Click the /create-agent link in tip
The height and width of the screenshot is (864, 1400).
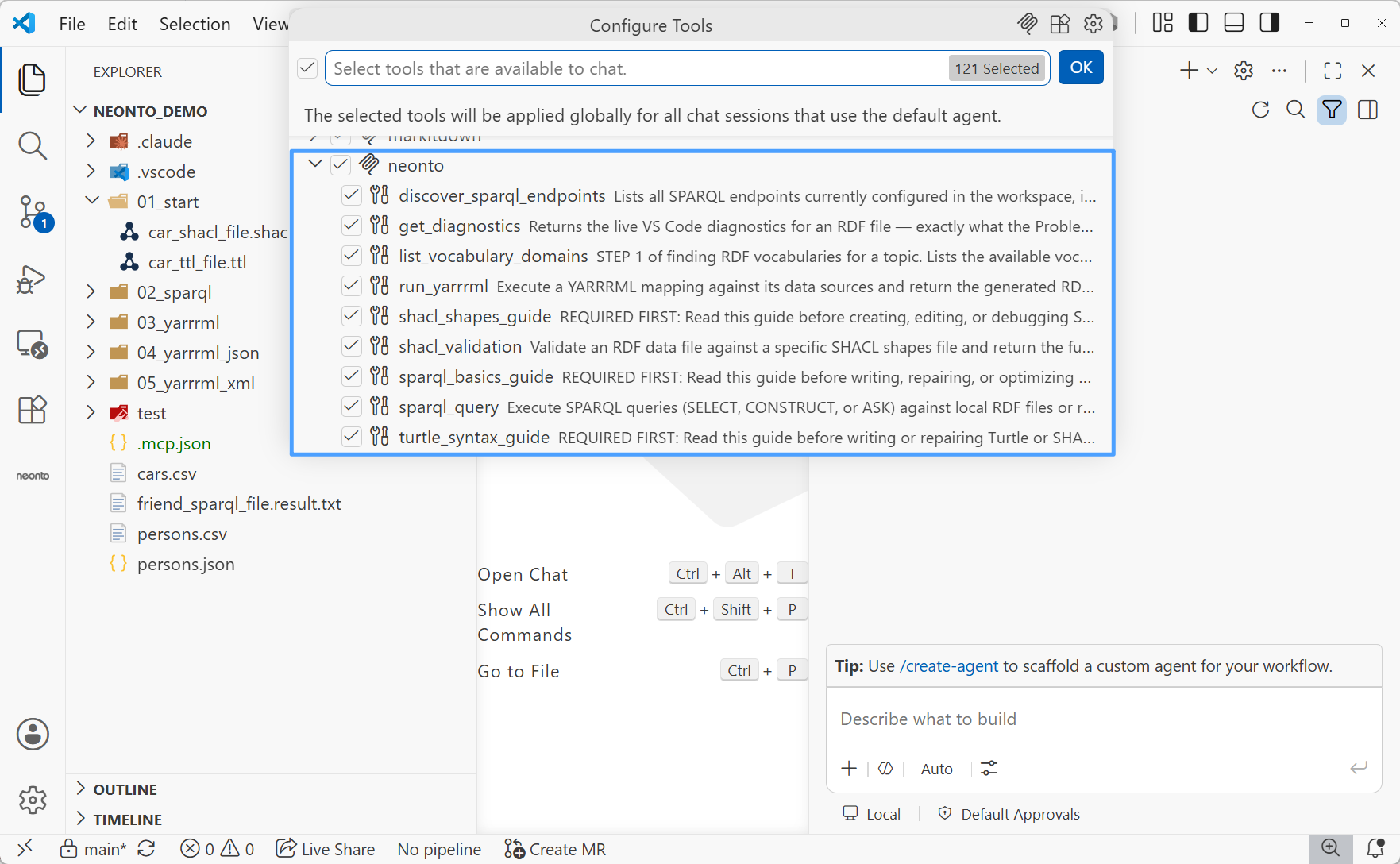coord(949,666)
